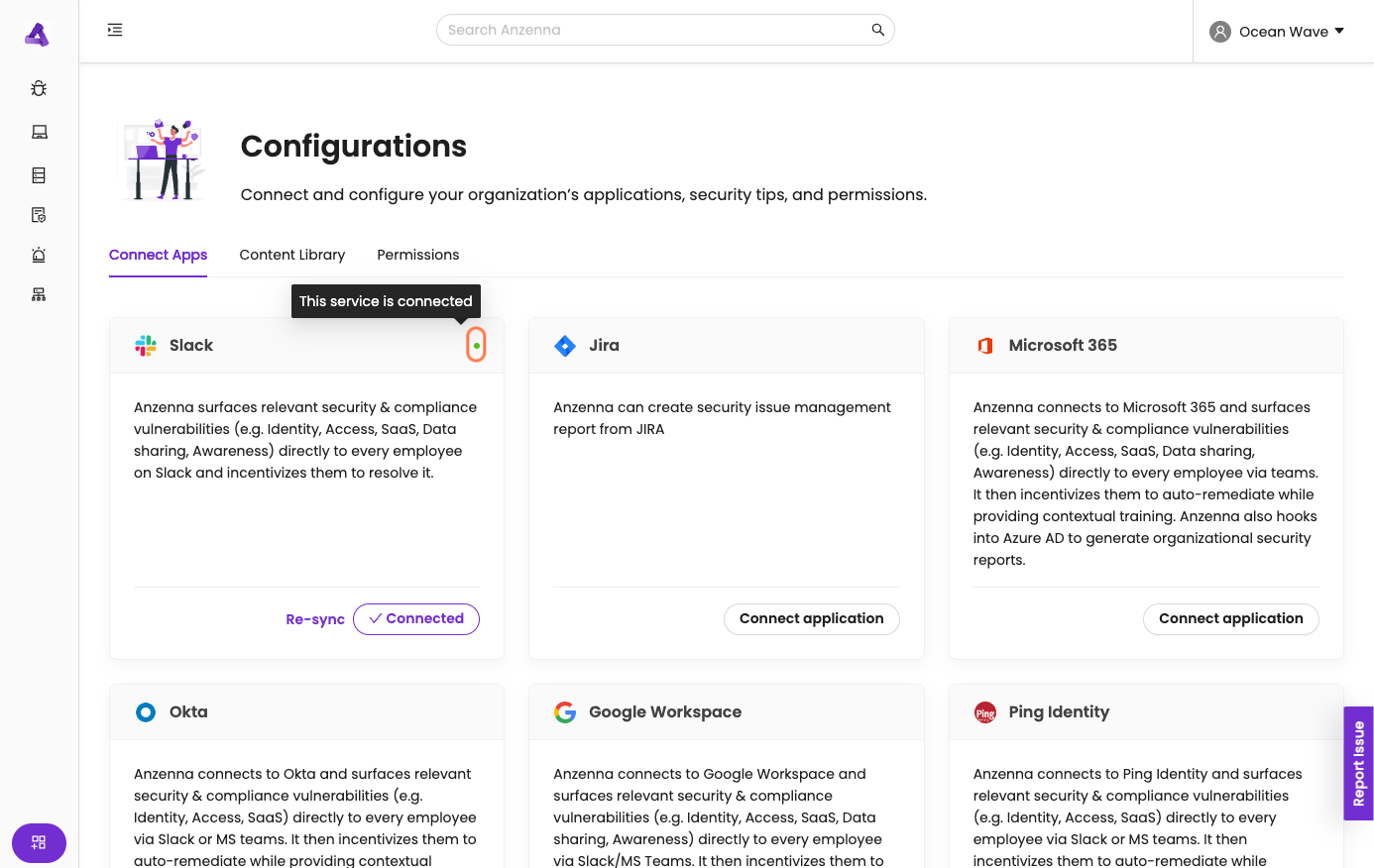Click the Anzenna logo

pos(37,35)
